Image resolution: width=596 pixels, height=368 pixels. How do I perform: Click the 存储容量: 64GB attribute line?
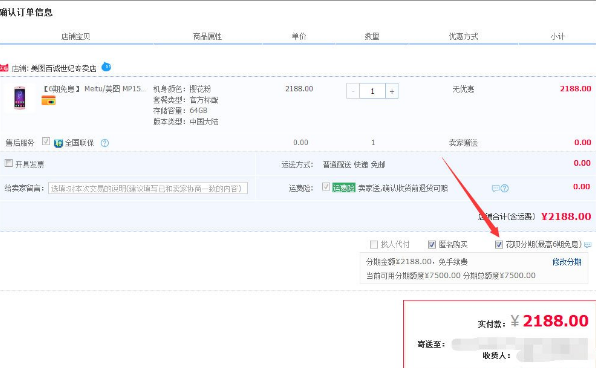tap(180, 111)
